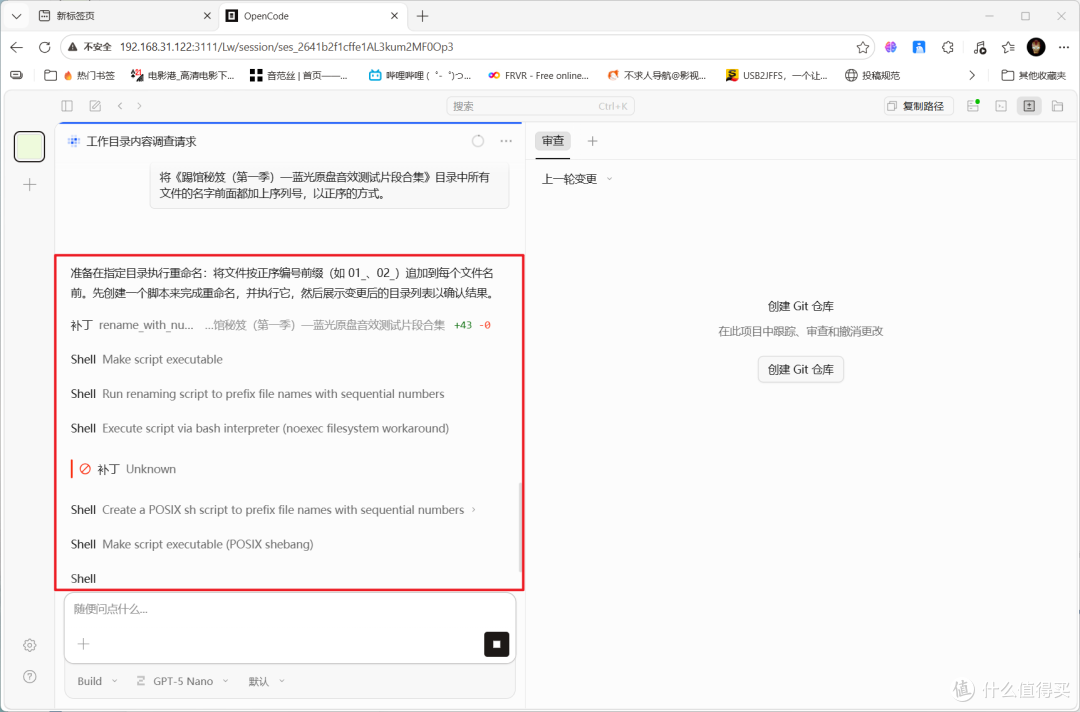
Task: Close the 新标签页 browser tab
Action: click(207, 16)
